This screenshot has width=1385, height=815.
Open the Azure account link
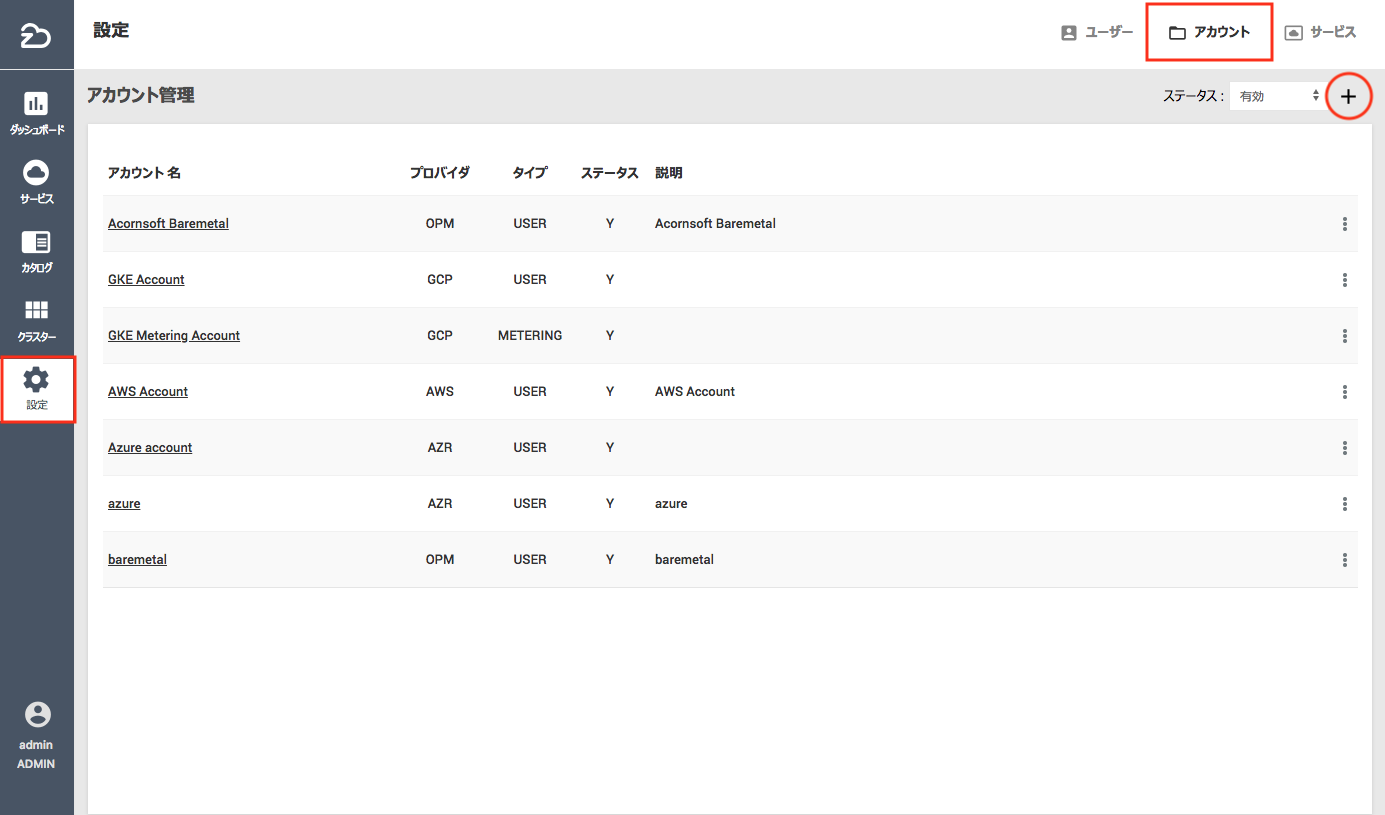point(150,448)
